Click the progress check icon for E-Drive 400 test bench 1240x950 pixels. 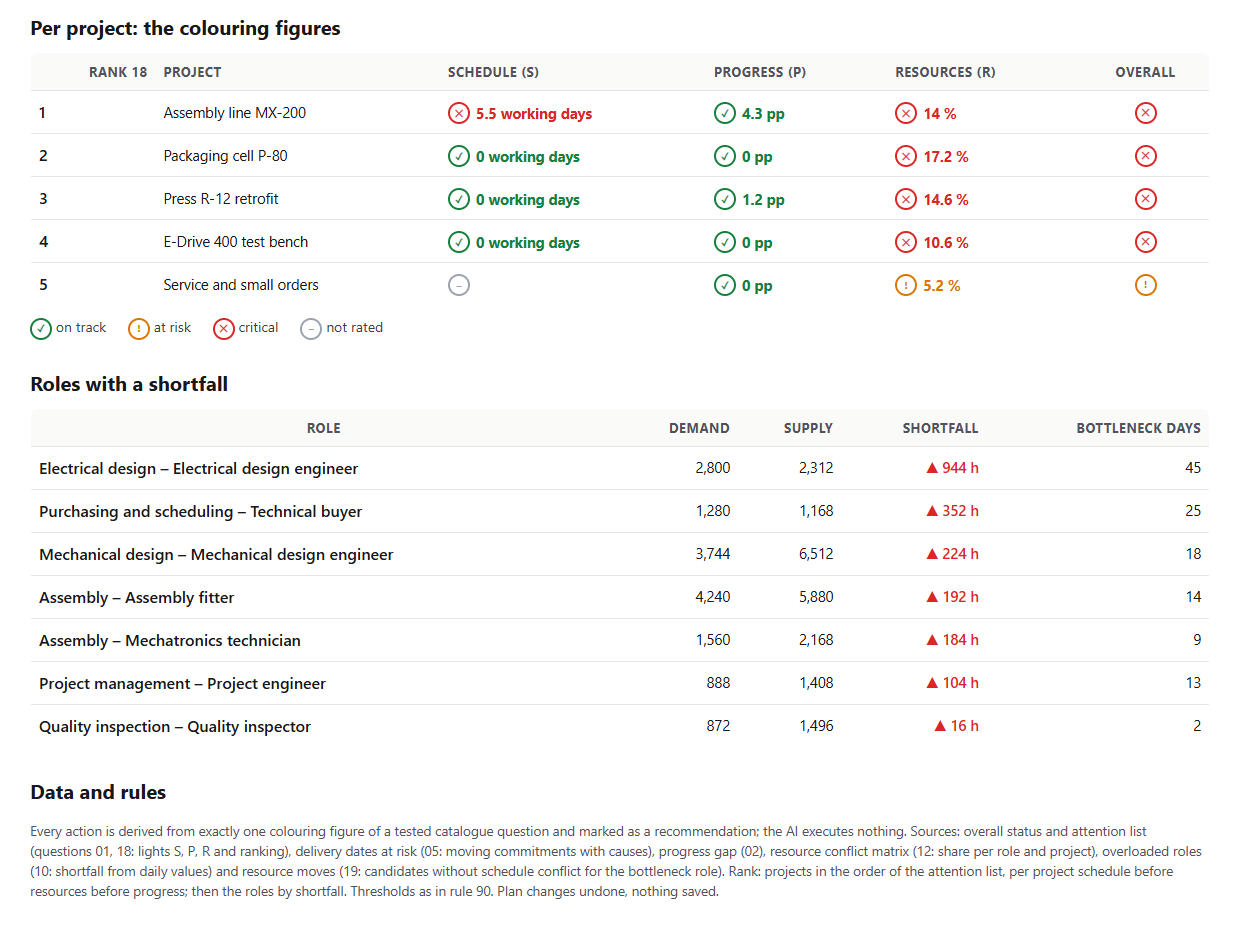725,243
